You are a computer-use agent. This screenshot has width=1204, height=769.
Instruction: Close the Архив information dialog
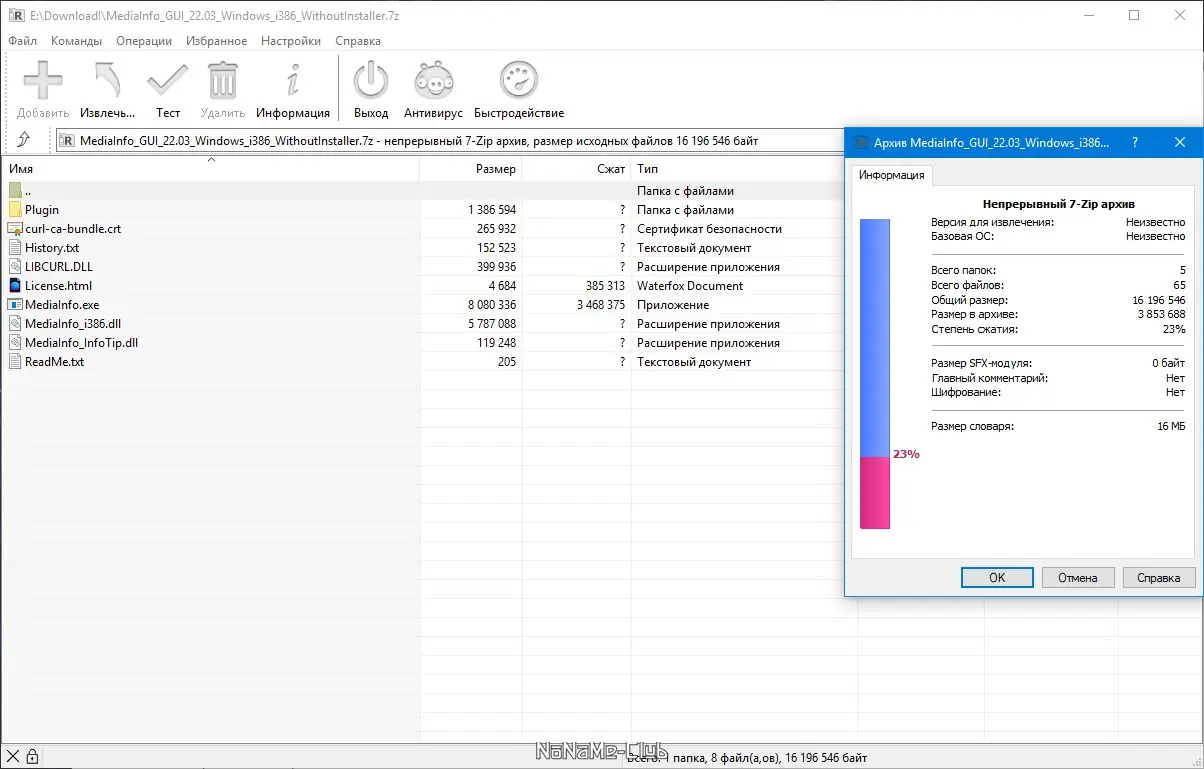pyautogui.click(x=1180, y=143)
